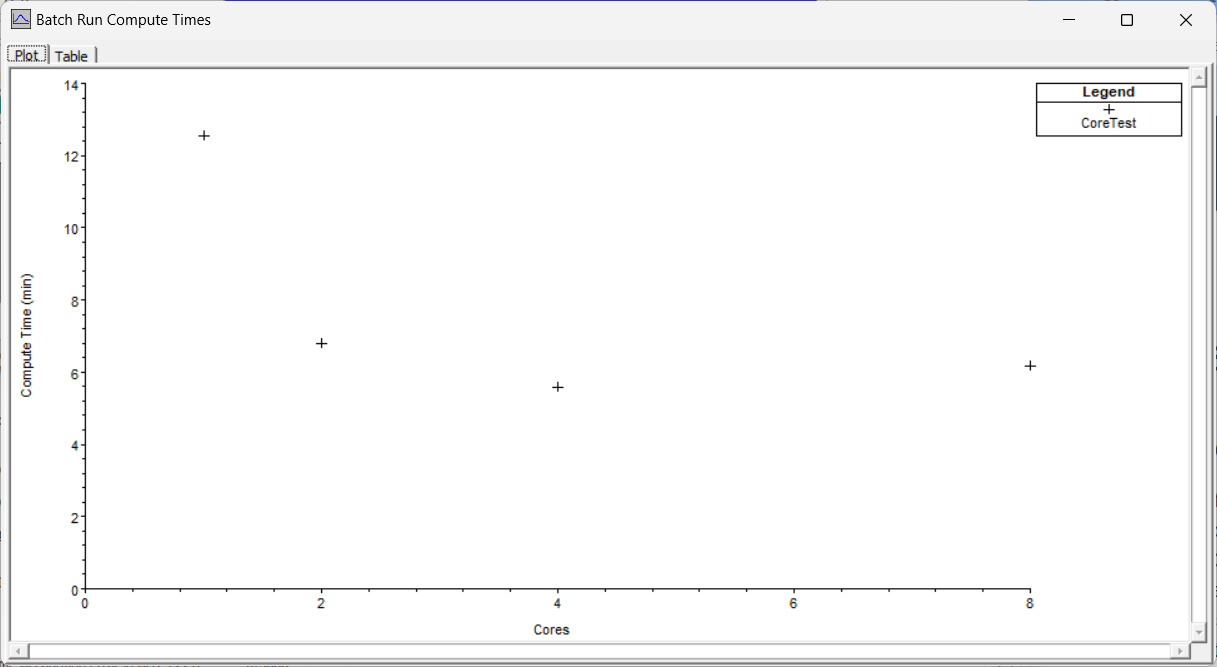Select the CoreTest legend entry

tap(1108, 124)
